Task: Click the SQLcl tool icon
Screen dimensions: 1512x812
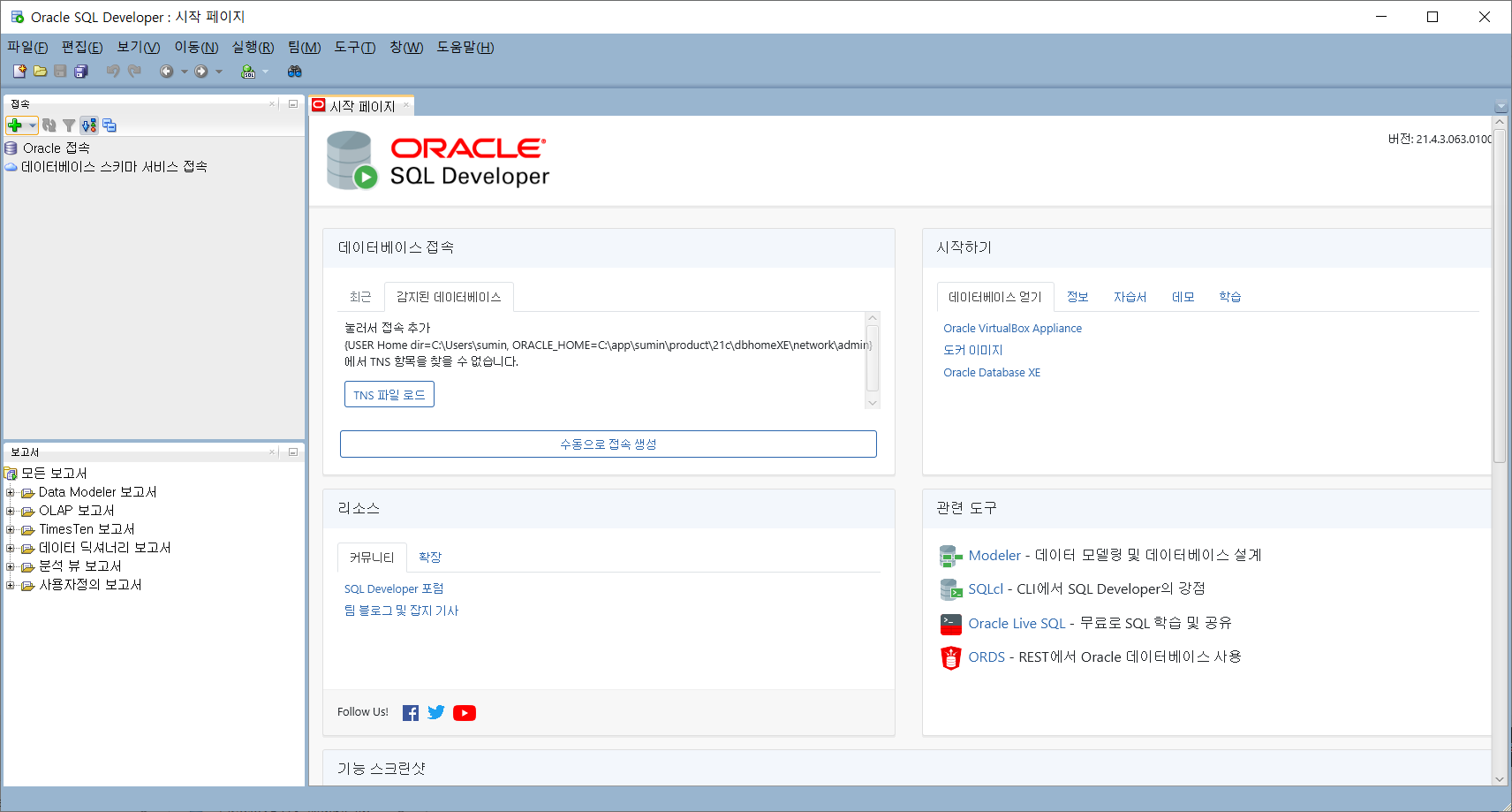Action: tap(951, 589)
